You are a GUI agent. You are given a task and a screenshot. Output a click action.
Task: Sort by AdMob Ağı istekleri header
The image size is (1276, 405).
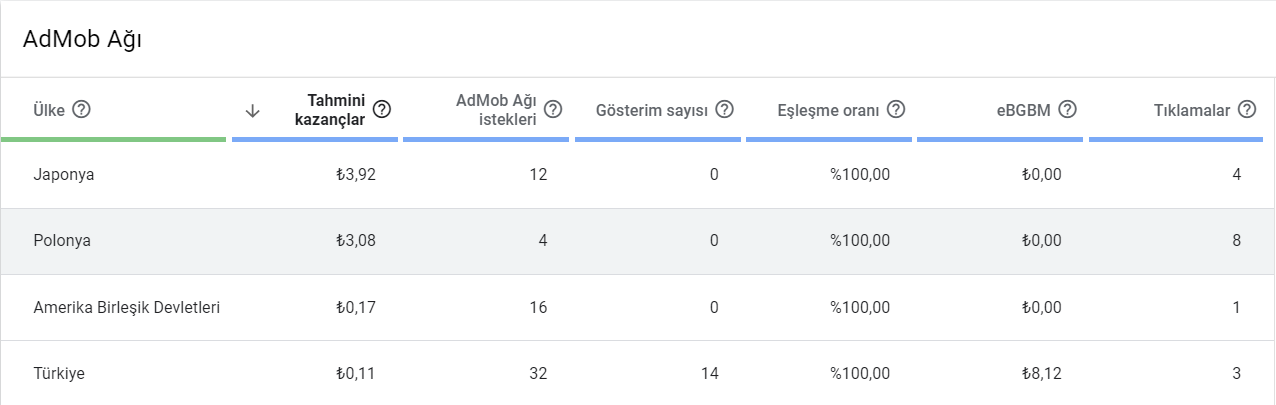tap(496, 110)
